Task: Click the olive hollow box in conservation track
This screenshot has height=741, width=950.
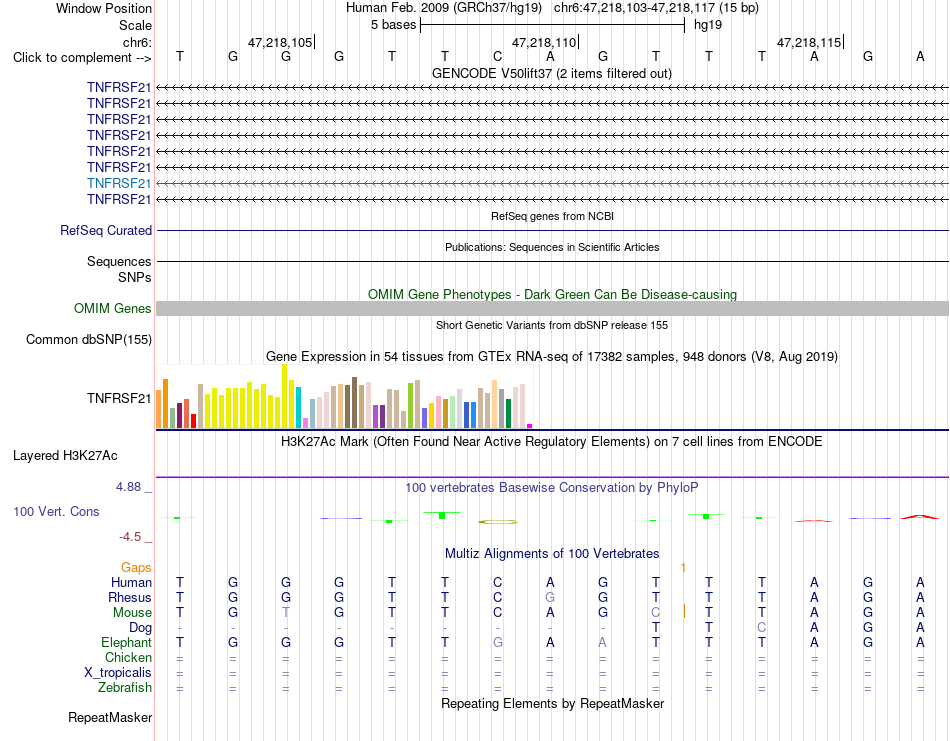Action: pos(498,522)
